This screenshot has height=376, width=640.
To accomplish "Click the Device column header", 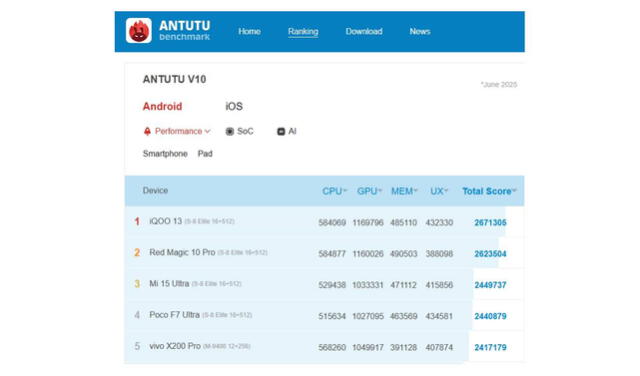I will point(155,191).
